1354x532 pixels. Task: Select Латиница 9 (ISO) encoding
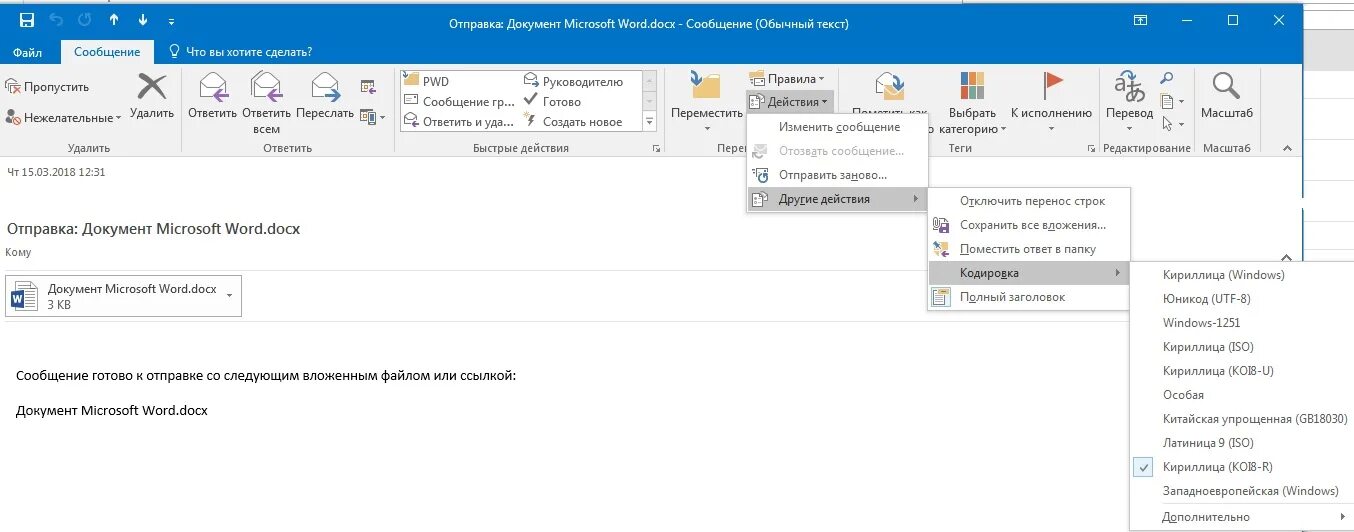click(1242, 443)
